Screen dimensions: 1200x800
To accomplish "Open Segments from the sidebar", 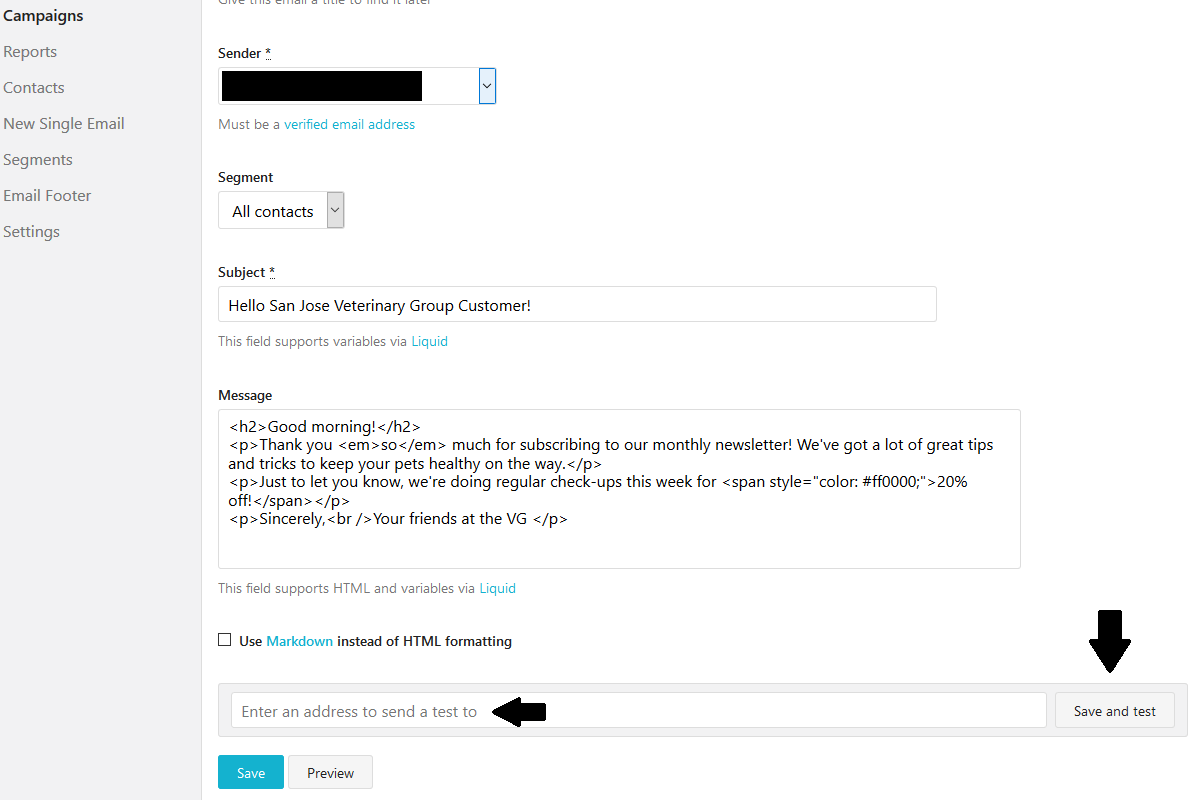I will pyautogui.click(x=38, y=160).
